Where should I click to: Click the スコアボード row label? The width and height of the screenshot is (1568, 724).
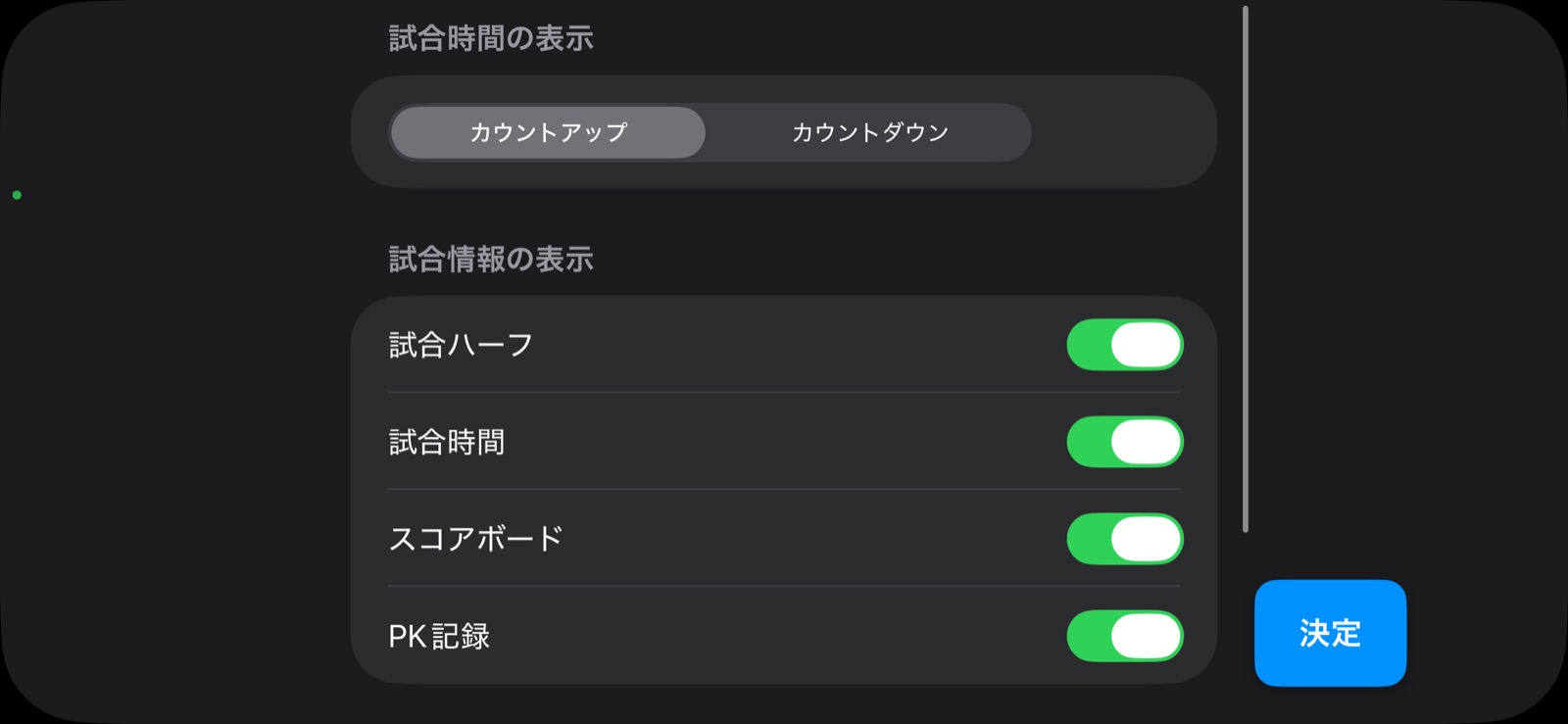pyautogui.click(x=474, y=537)
